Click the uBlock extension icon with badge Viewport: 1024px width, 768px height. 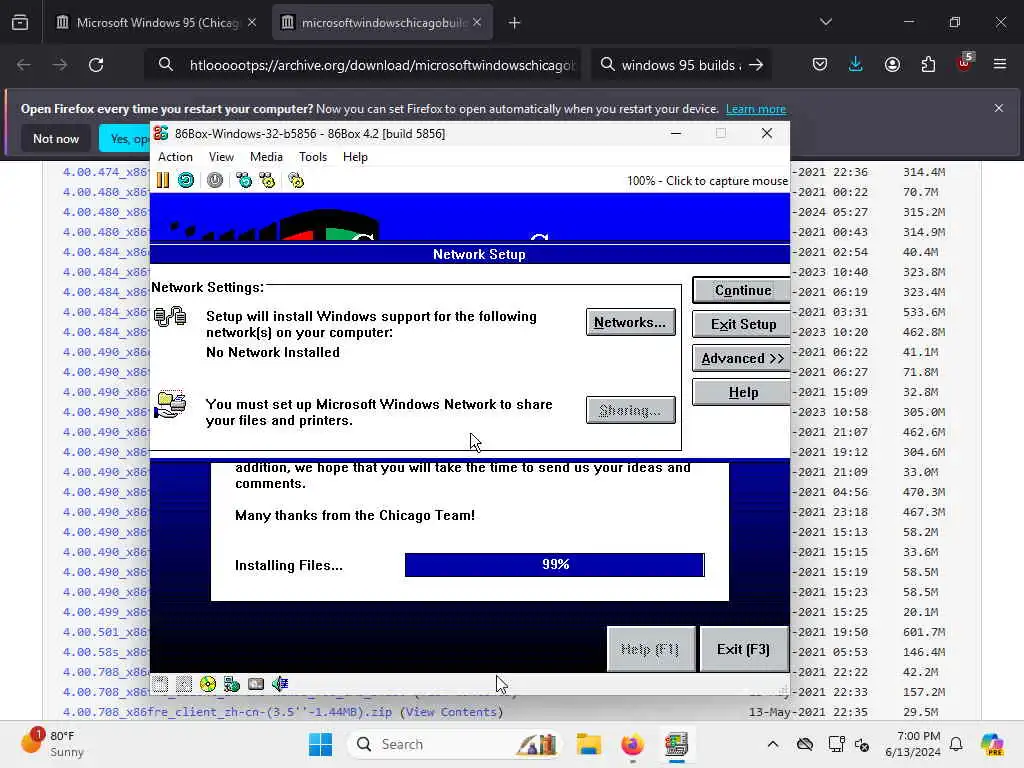[x=965, y=63]
